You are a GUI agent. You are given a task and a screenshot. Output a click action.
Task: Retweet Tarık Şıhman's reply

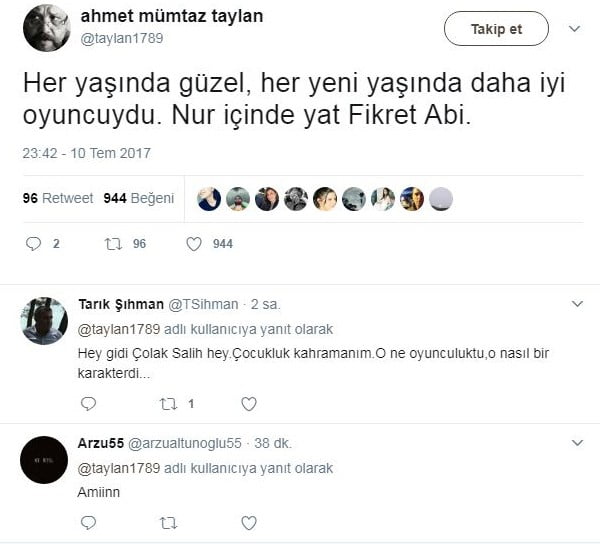click(168, 404)
